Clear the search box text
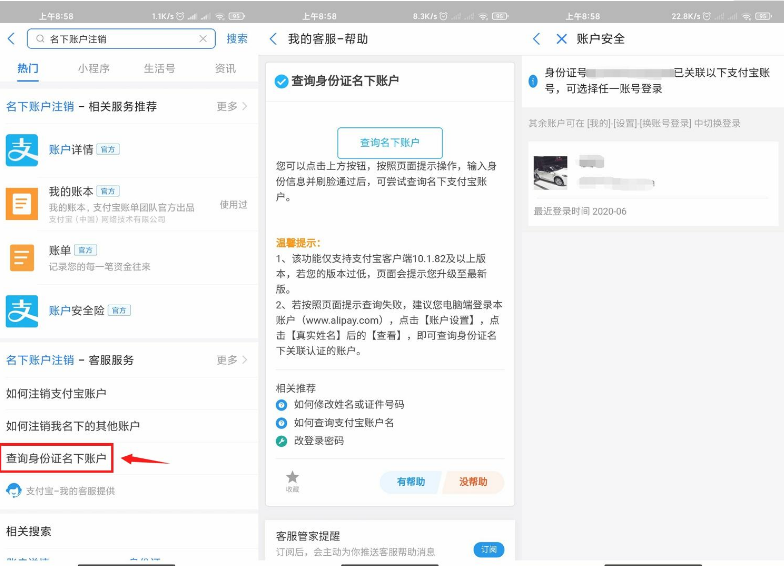784x566 pixels. [x=203, y=38]
